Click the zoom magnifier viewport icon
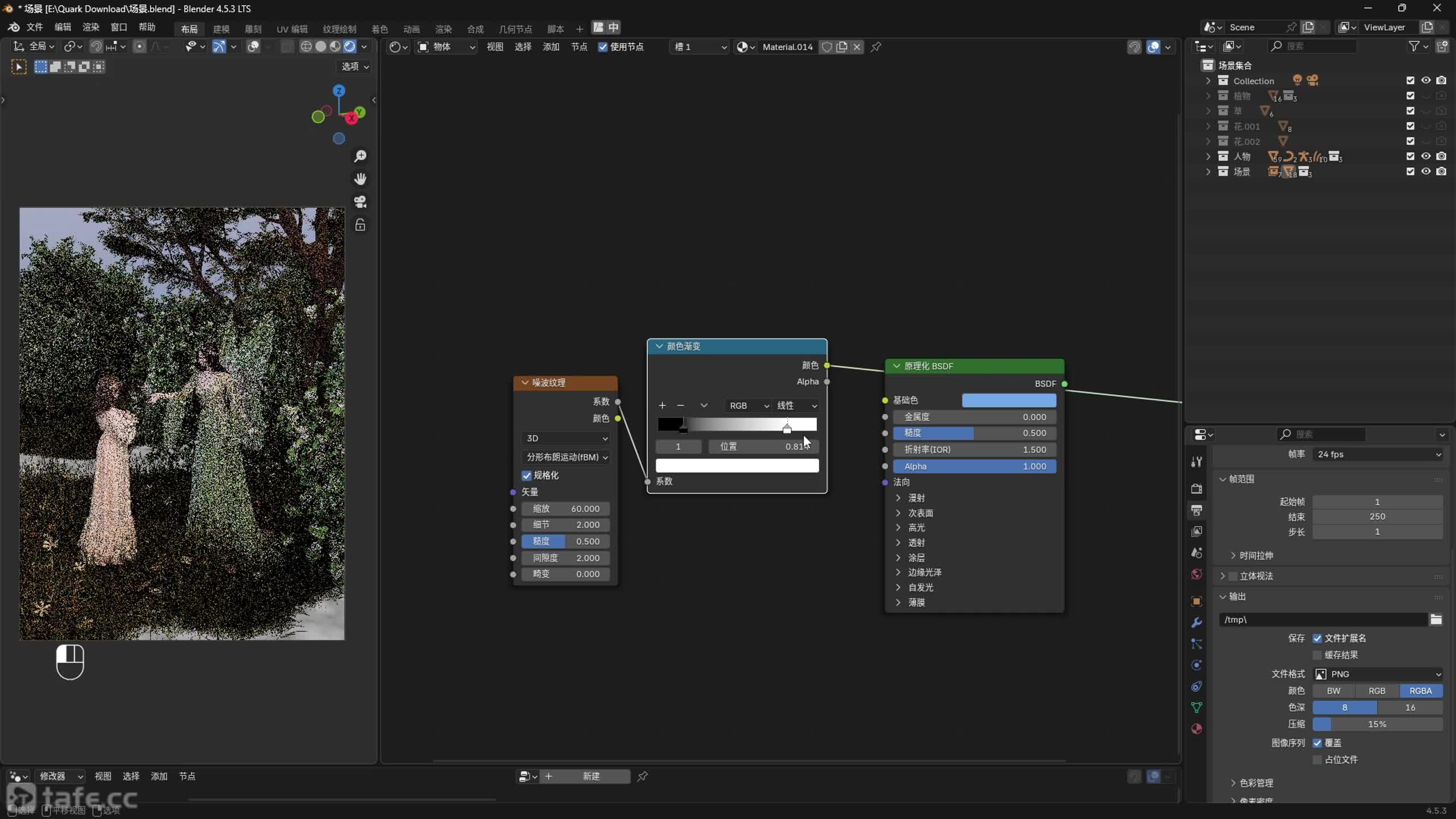This screenshot has width=1456, height=819. pyautogui.click(x=360, y=156)
